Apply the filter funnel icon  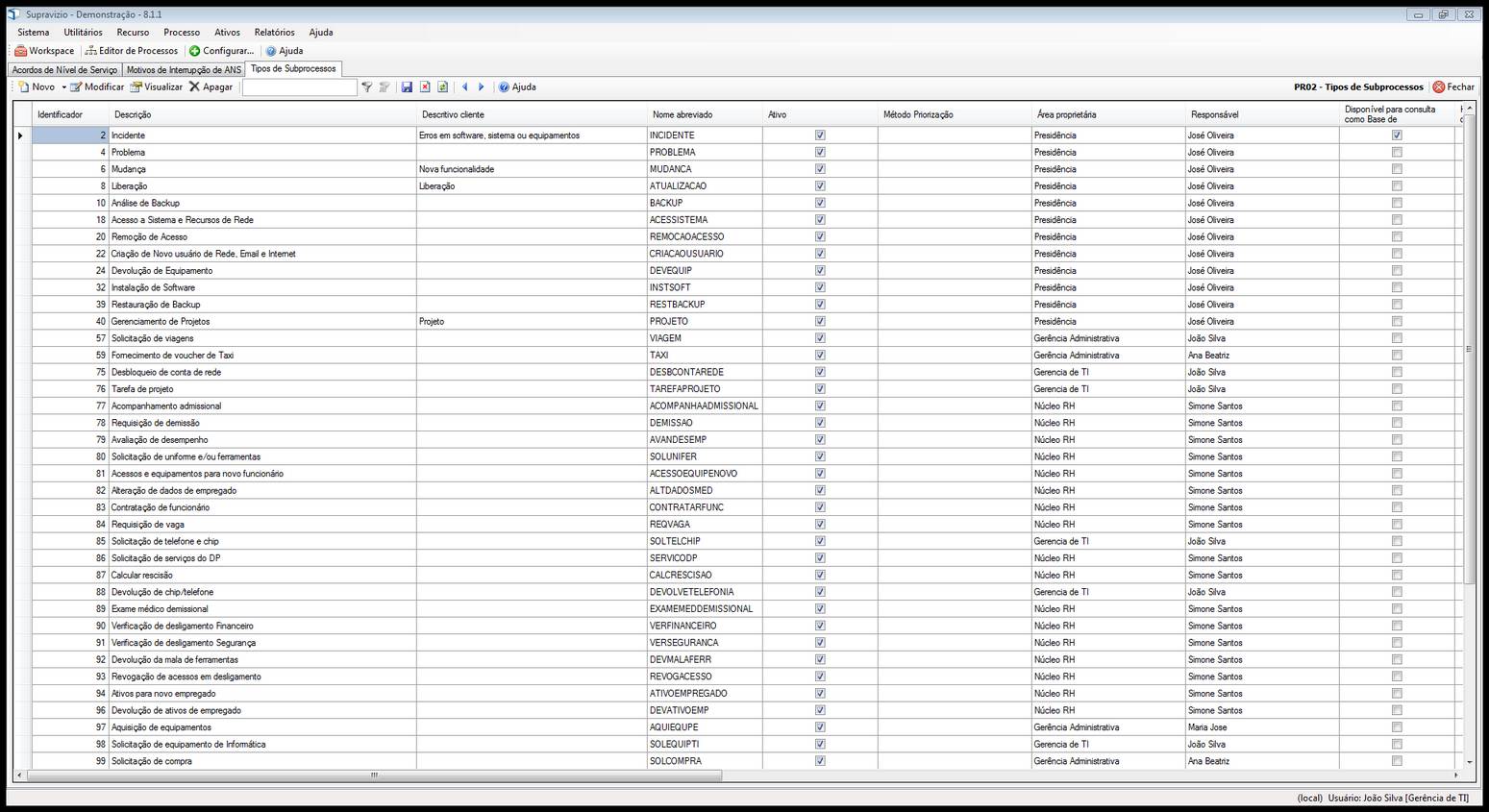point(366,86)
